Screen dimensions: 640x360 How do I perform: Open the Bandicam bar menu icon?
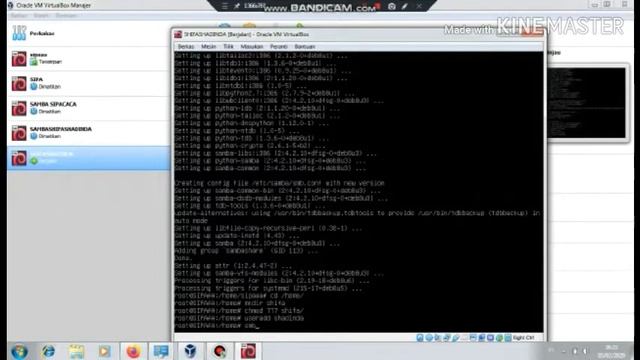click(x=224, y=6)
